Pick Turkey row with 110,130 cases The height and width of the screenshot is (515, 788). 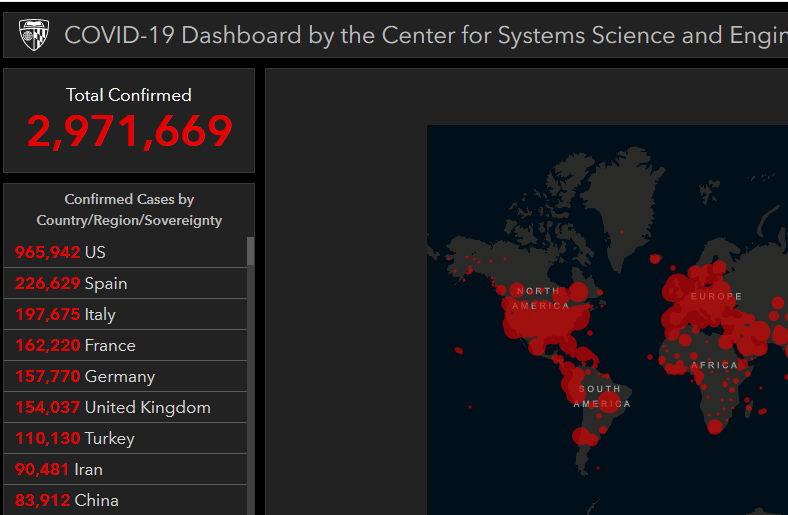pyautogui.click(x=125, y=438)
